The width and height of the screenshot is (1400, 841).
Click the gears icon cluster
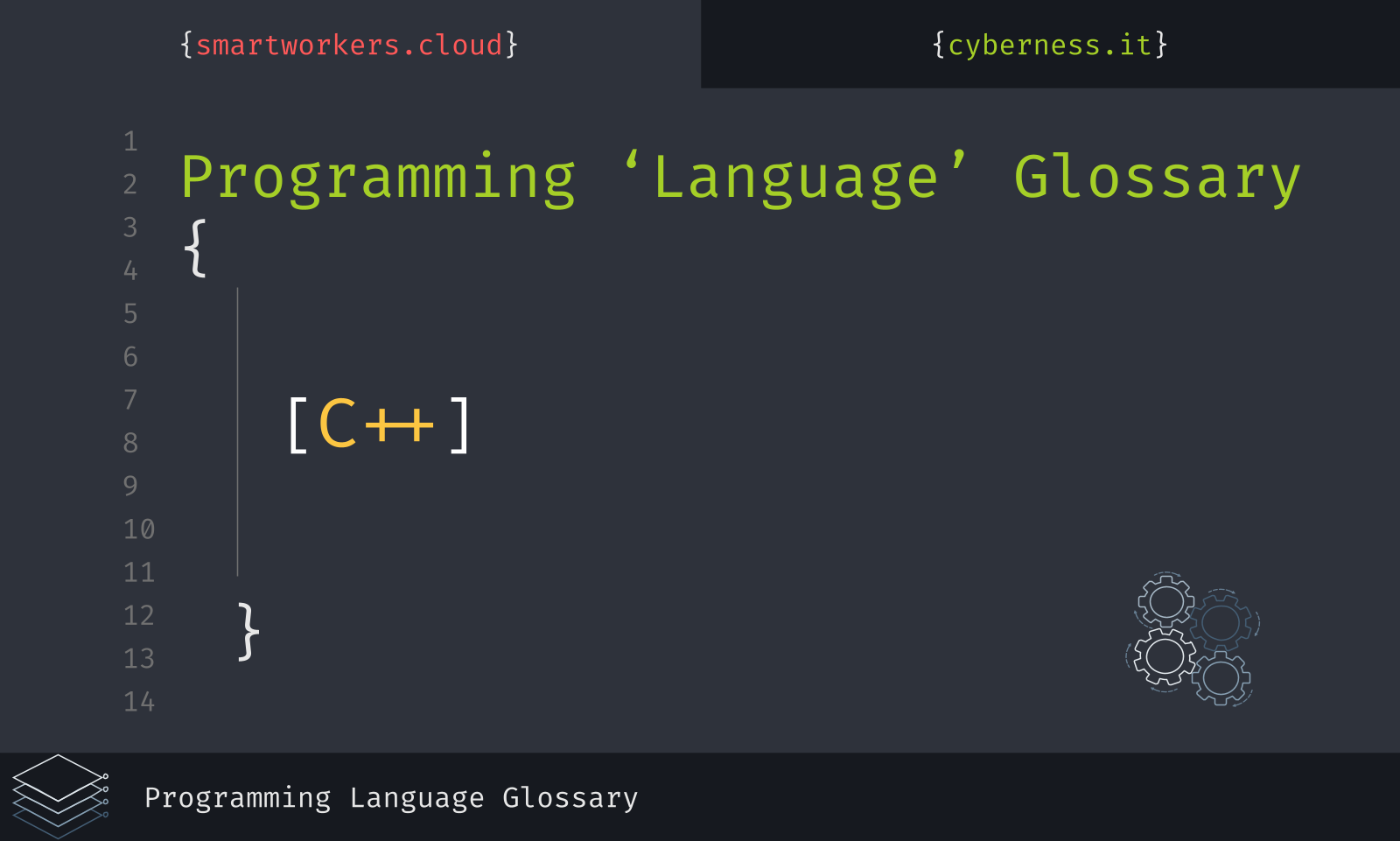[x=1193, y=639]
